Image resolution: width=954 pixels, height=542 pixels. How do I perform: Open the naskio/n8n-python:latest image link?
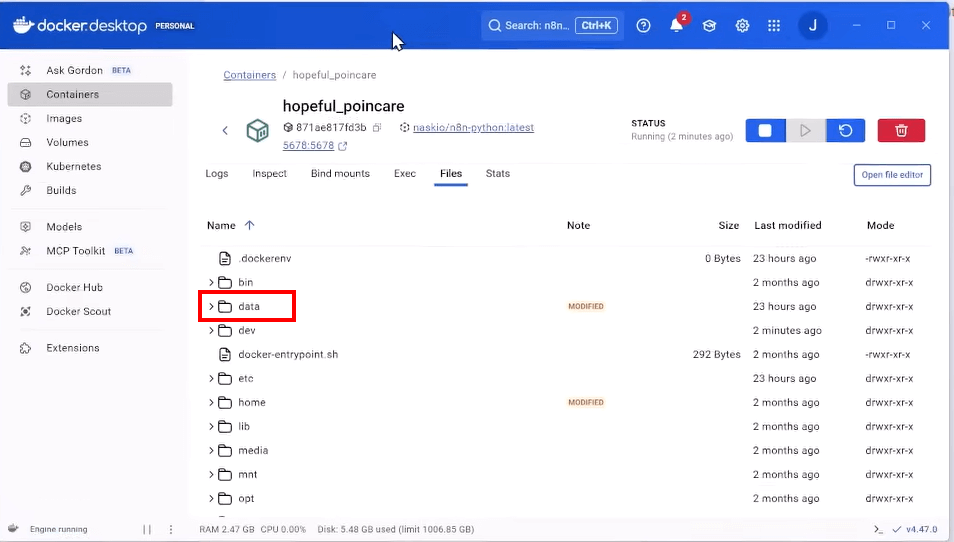click(473, 127)
